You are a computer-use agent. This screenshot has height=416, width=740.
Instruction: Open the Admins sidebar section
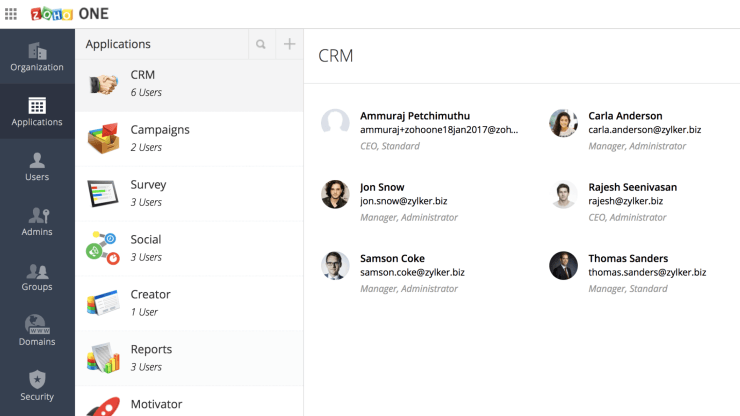37,221
